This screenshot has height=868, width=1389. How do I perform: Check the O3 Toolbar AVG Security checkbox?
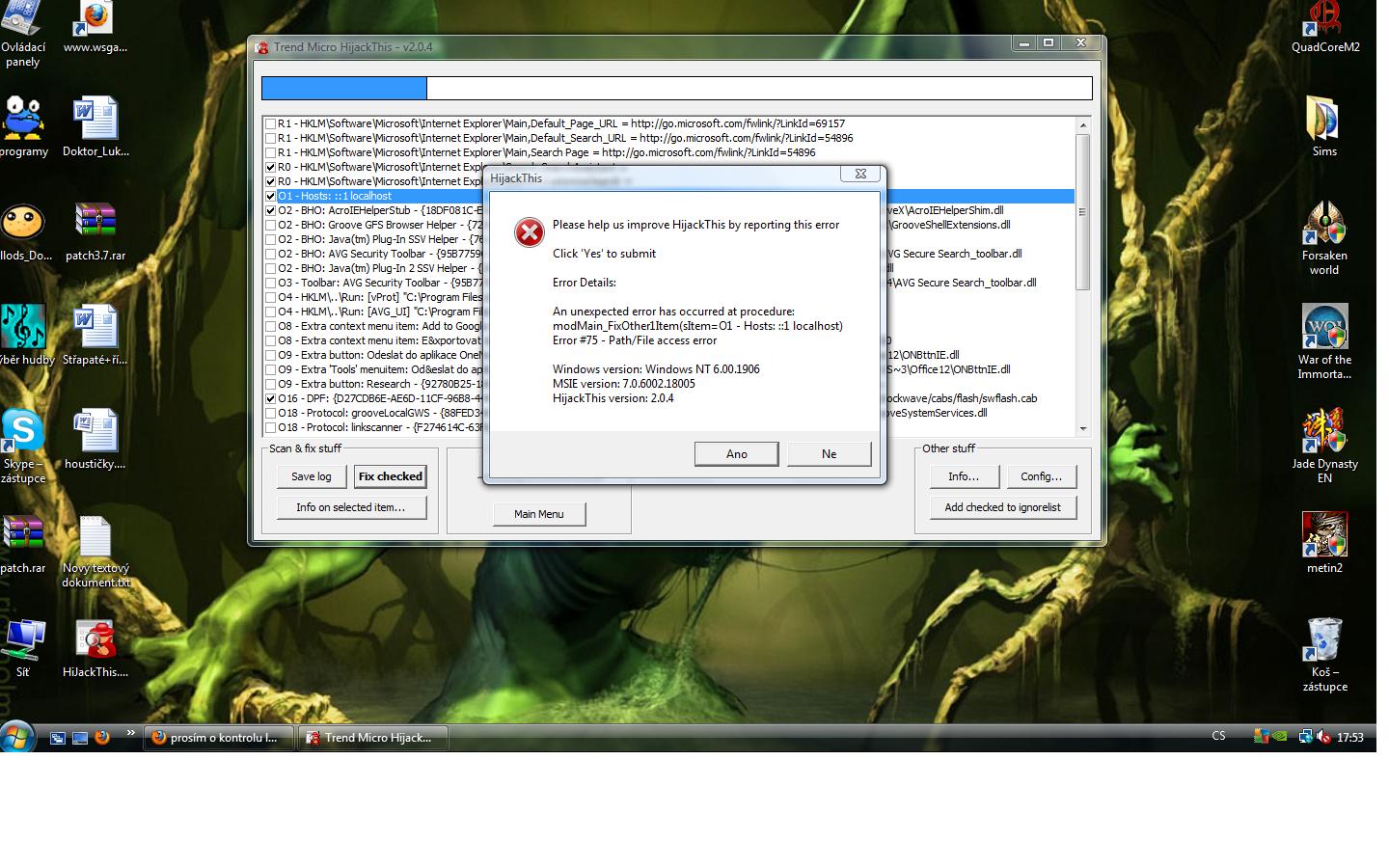click(x=271, y=283)
